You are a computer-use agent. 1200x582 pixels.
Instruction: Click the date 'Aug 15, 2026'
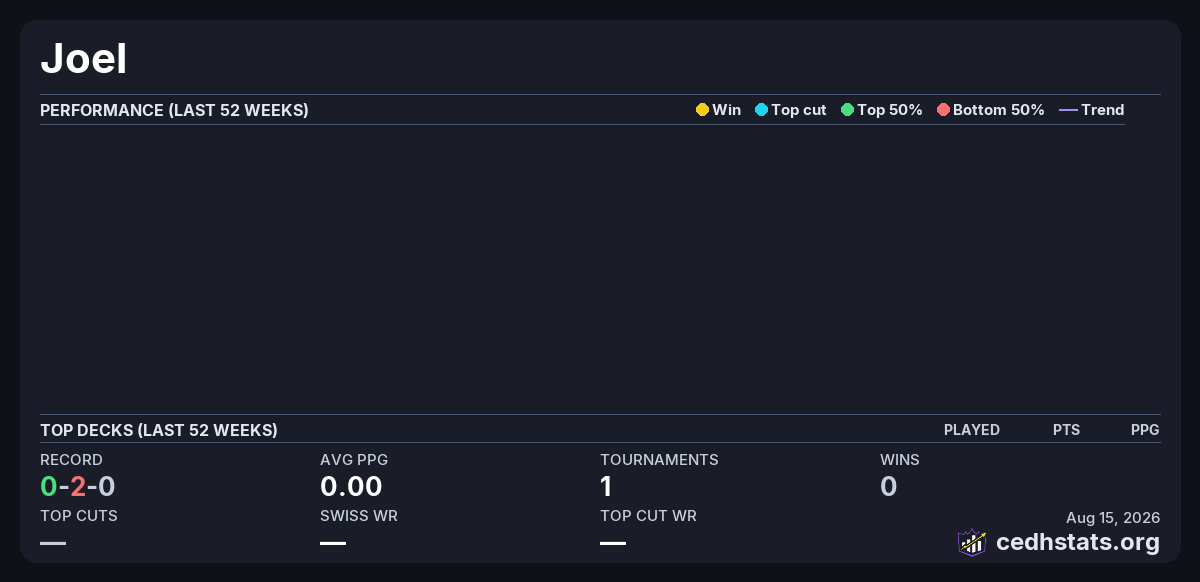[x=1113, y=518]
